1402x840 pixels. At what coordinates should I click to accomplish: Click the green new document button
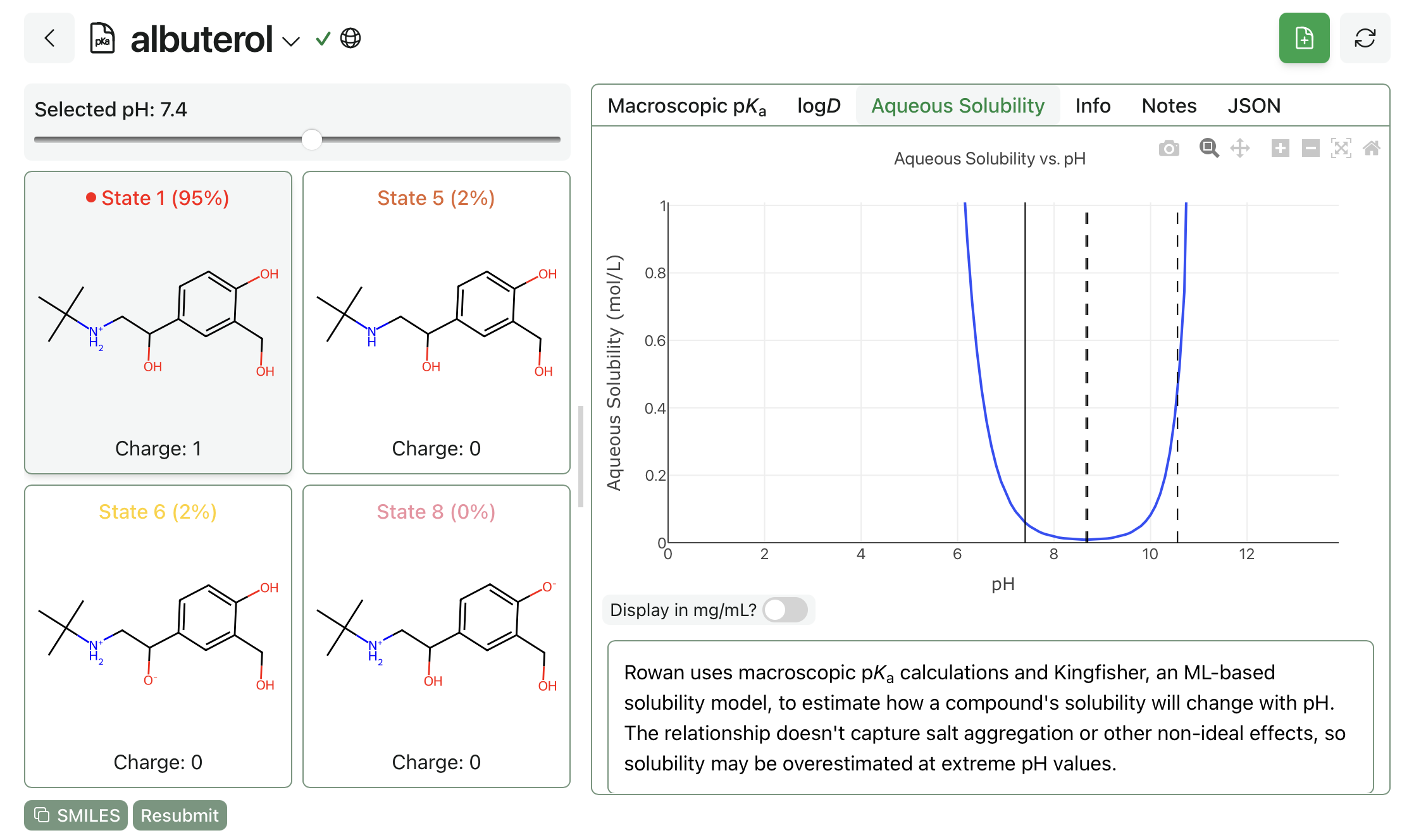point(1304,38)
